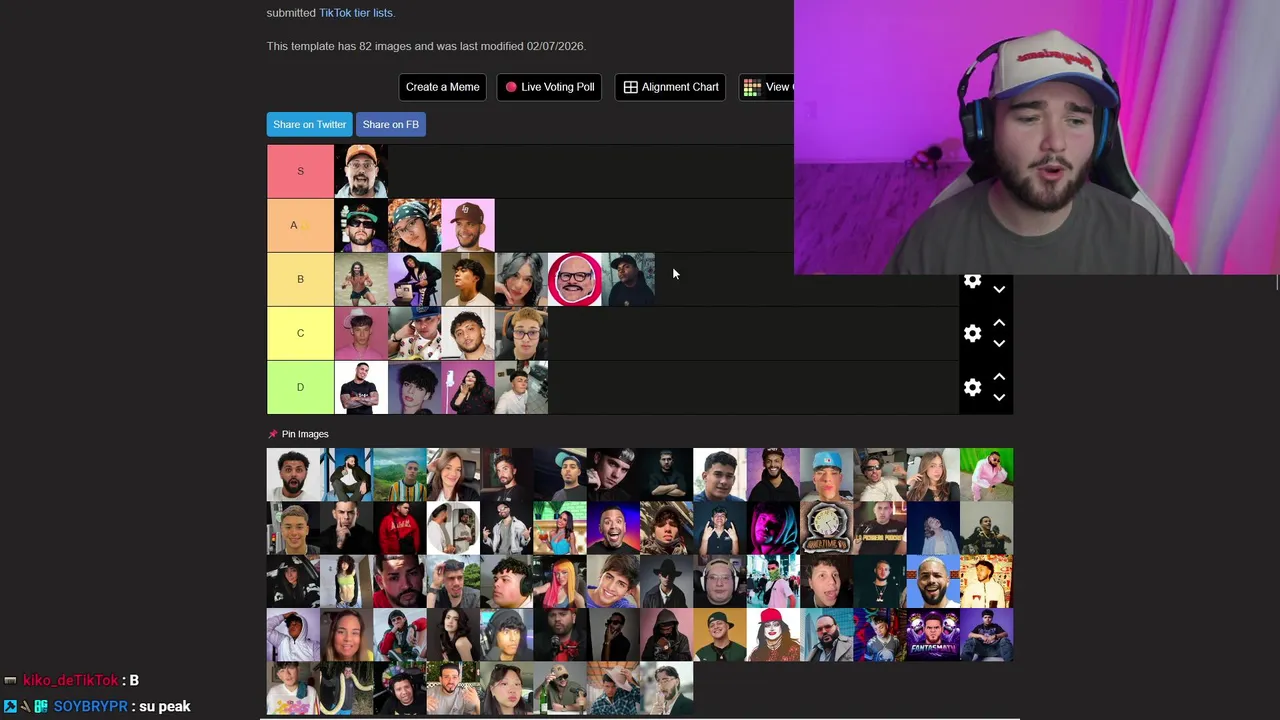
Task: Move the D tier row up
Action: 999,377
